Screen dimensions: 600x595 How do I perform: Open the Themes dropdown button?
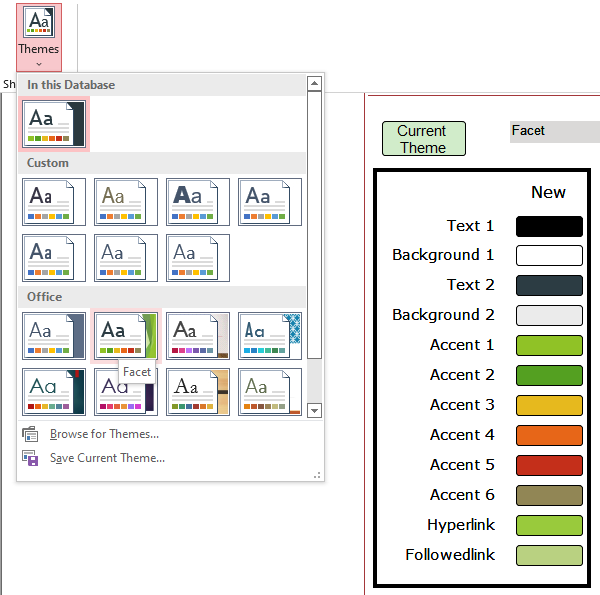click(x=39, y=35)
